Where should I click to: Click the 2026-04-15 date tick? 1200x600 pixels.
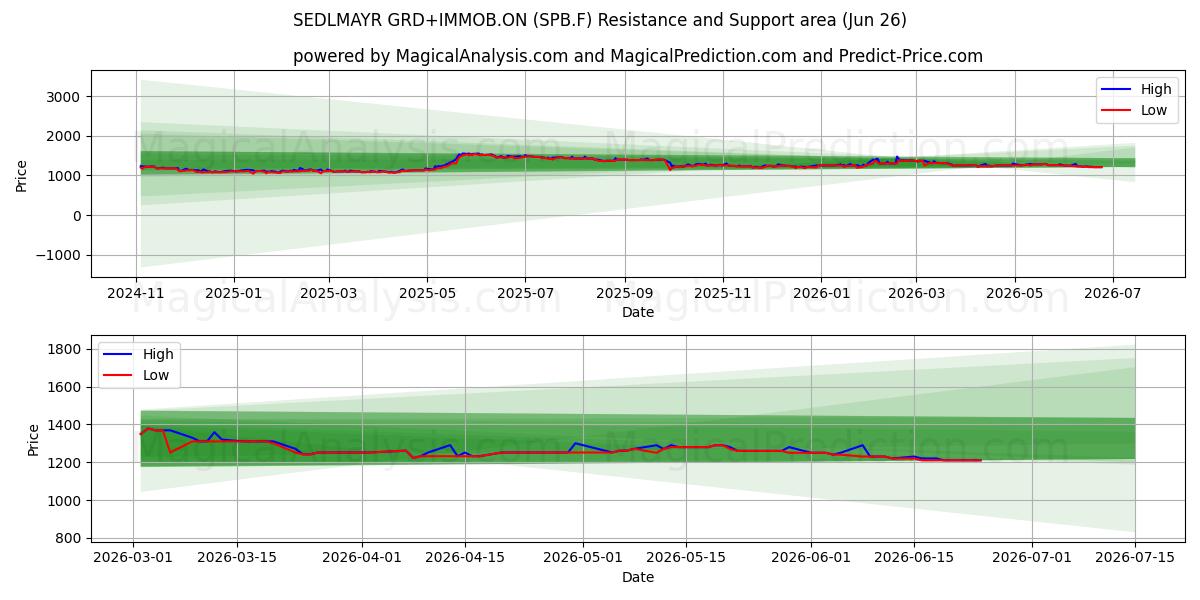coord(464,557)
